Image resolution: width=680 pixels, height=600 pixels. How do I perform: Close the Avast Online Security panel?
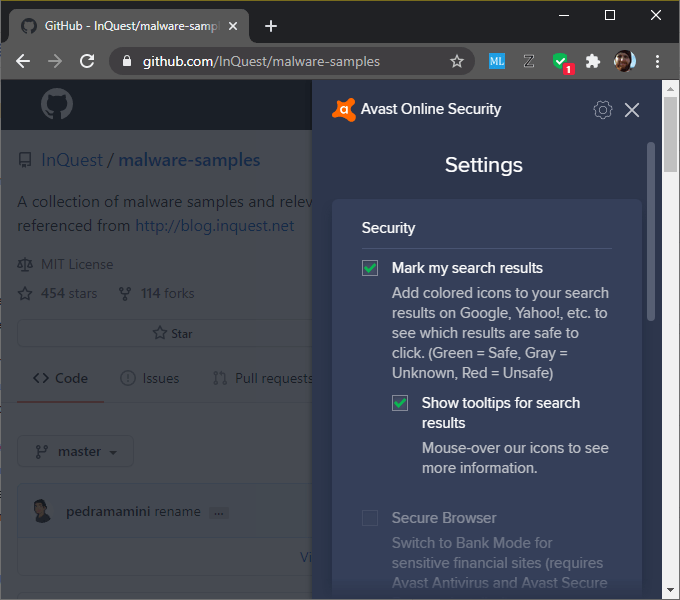[632, 110]
